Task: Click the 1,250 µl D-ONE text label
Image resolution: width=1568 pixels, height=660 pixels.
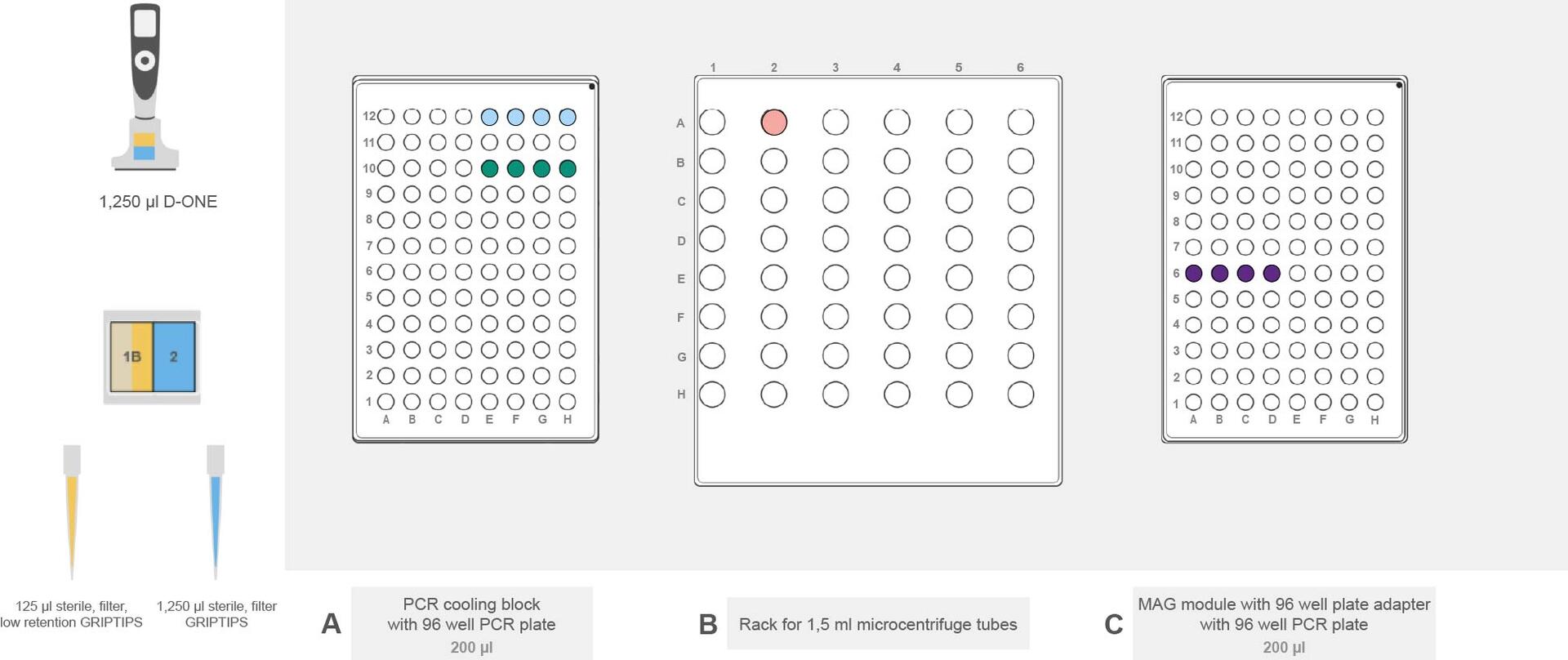Action: 158,202
